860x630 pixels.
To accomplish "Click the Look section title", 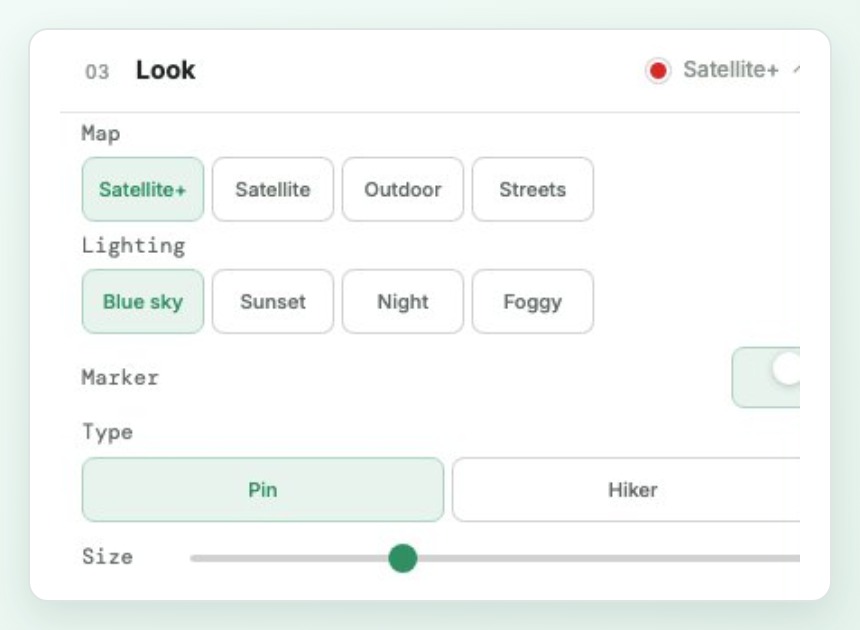I will [x=165, y=70].
